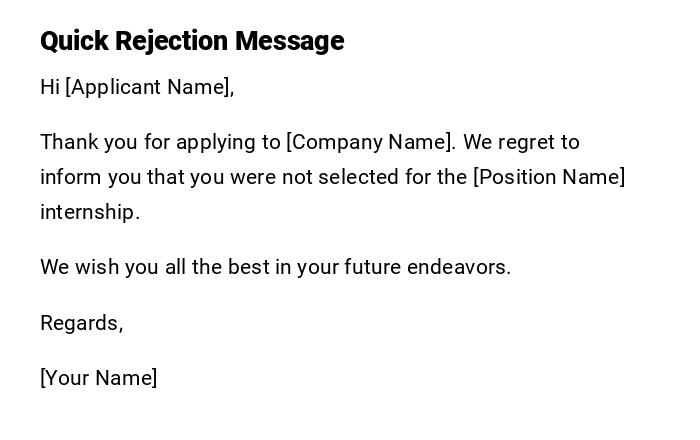Select the [Company Name] placeholder text
This screenshot has width=700, height=440.
(x=370, y=142)
